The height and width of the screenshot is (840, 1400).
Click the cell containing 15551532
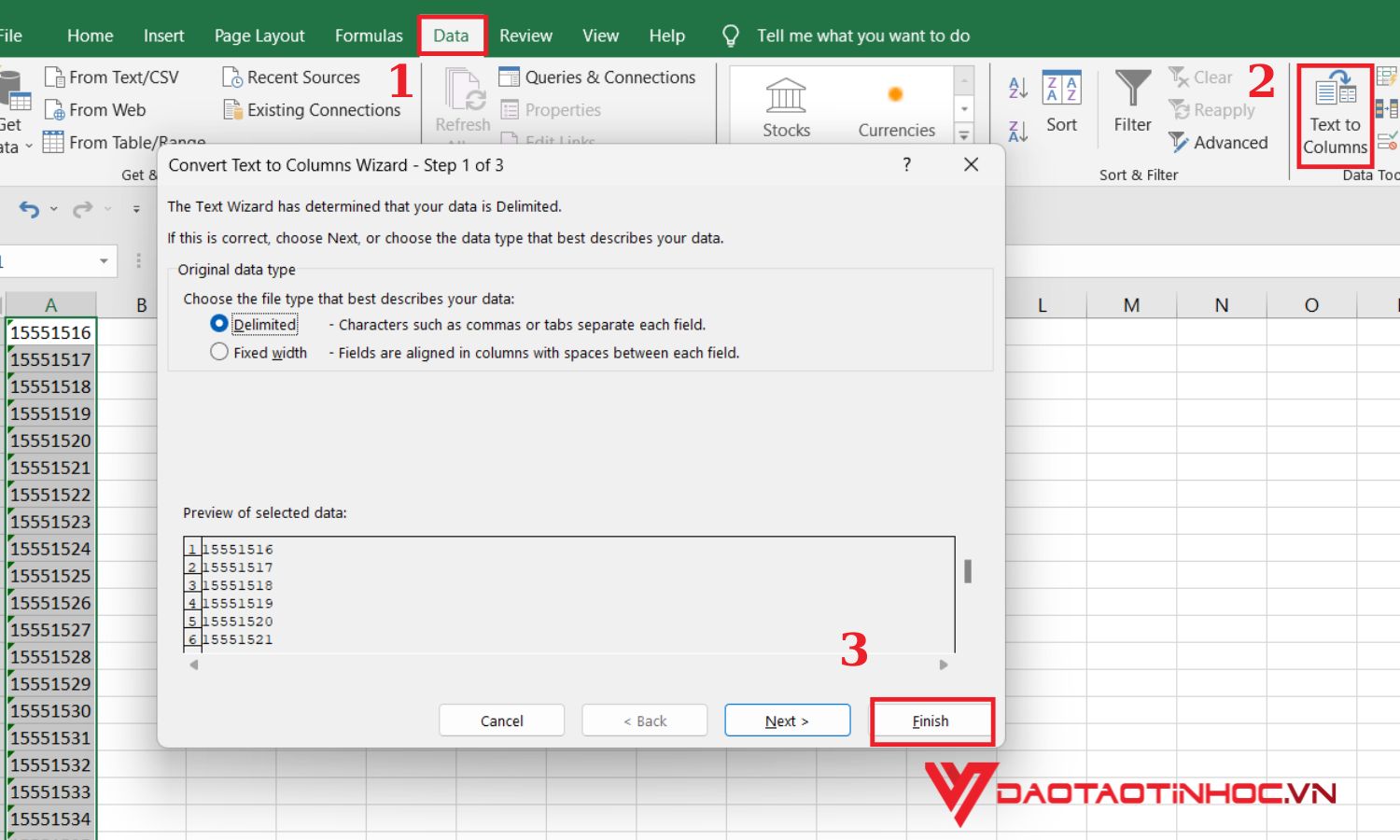pyautogui.click(x=50, y=765)
